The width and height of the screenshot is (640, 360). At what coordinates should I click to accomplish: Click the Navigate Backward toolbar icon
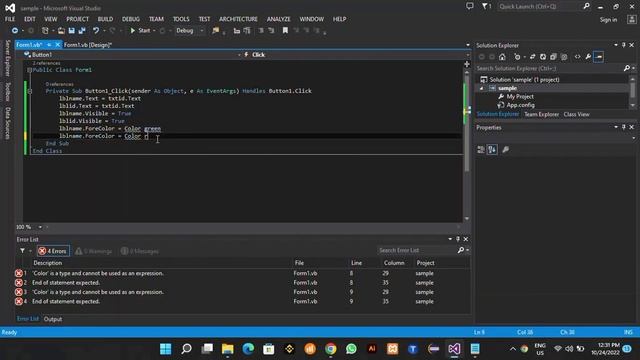[x=15, y=31]
